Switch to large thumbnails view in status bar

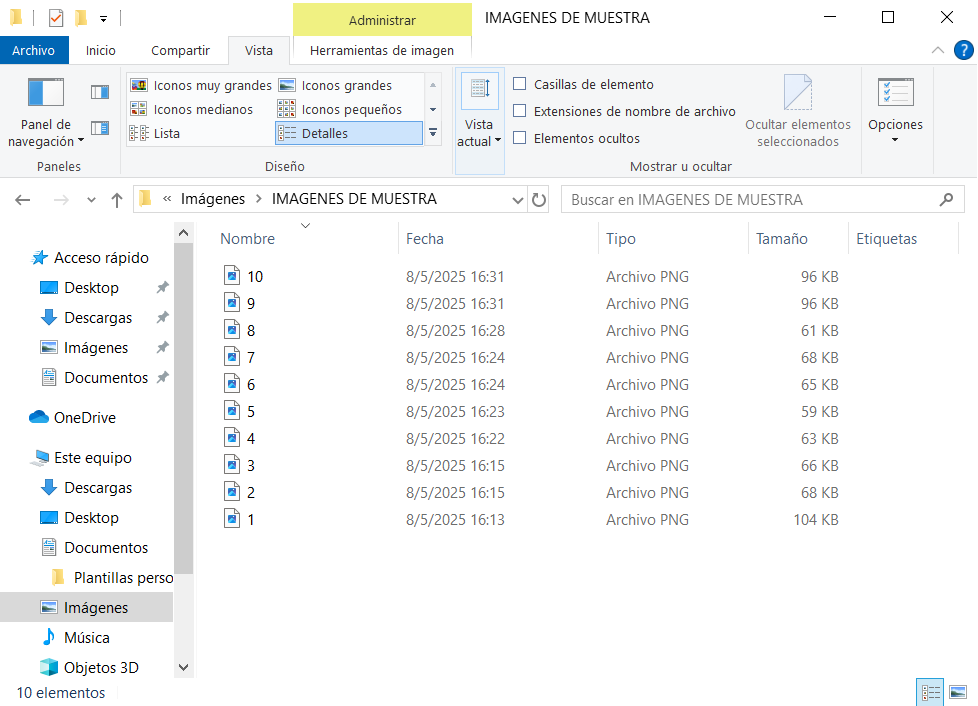click(x=958, y=692)
